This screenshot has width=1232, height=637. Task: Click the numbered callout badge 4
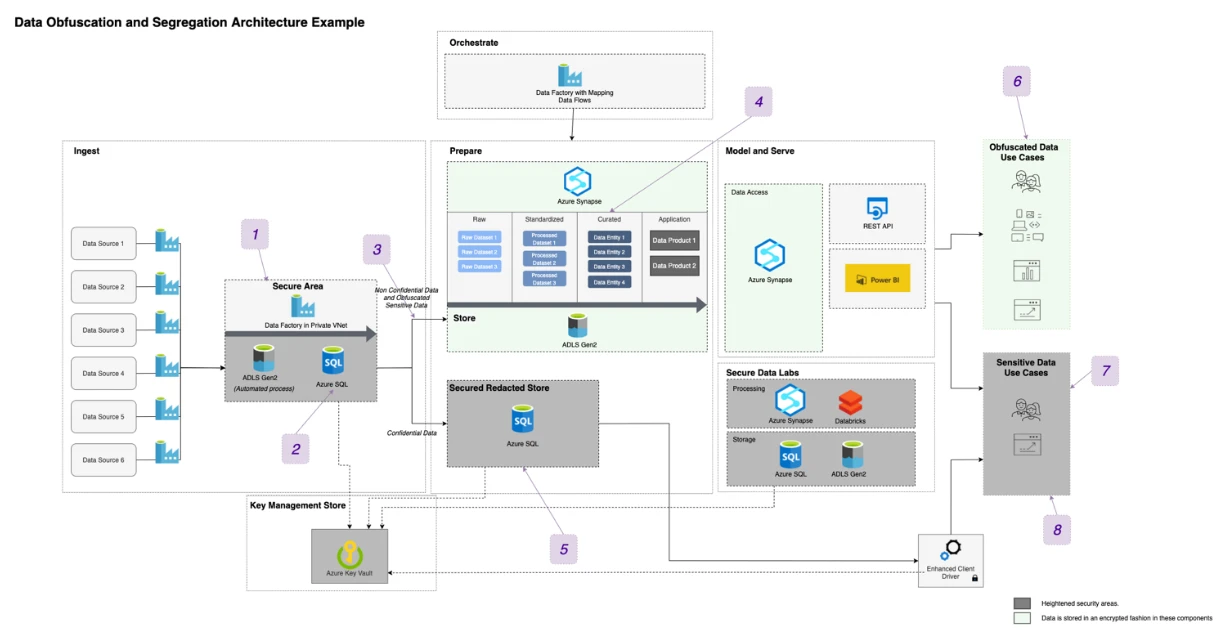click(758, 101)
